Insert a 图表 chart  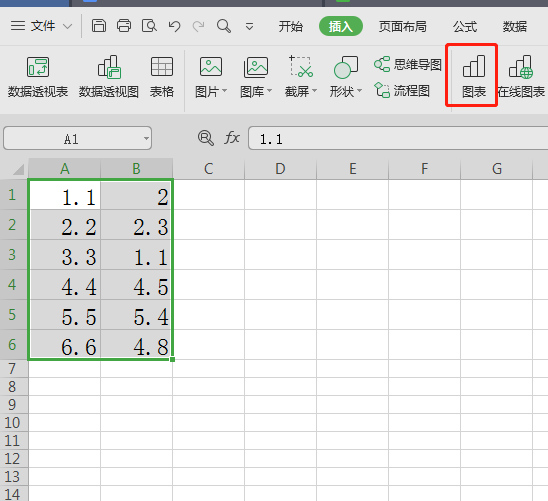(x=474, y=77)
